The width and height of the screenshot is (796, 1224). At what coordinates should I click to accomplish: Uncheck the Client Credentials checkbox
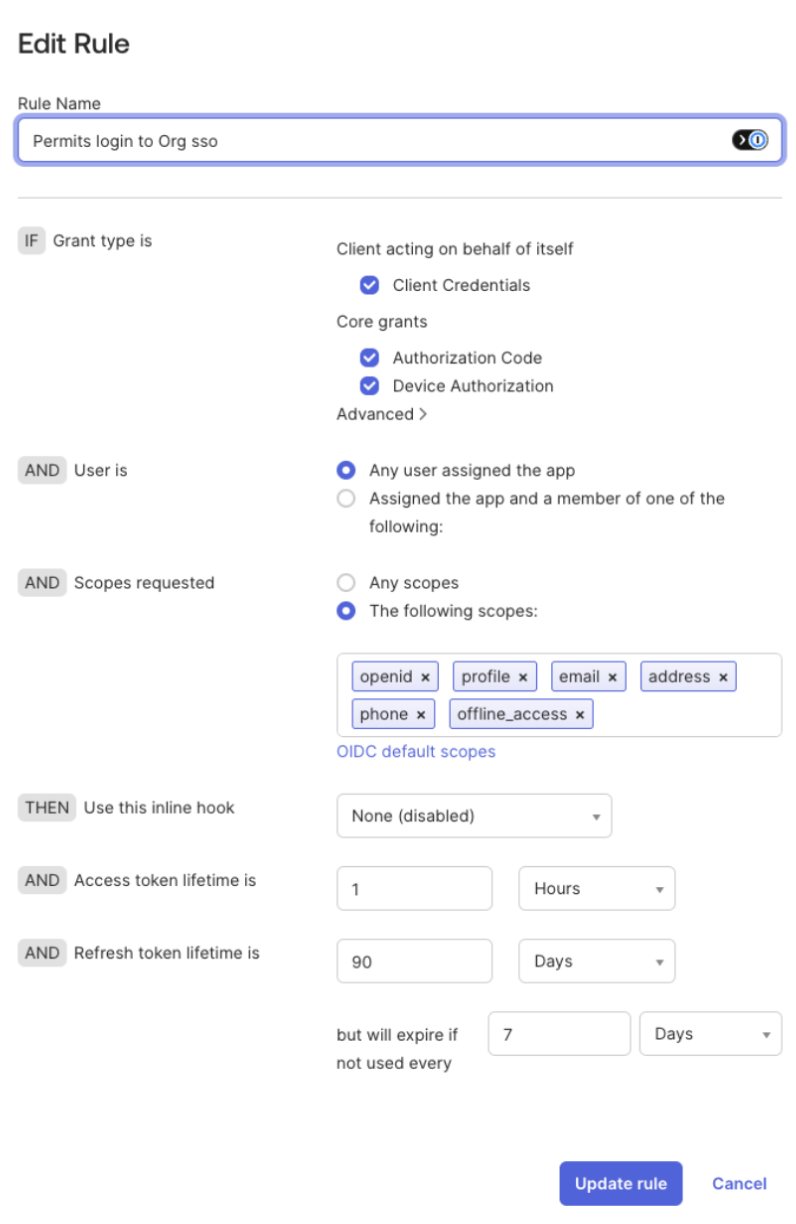coord(370,285)
